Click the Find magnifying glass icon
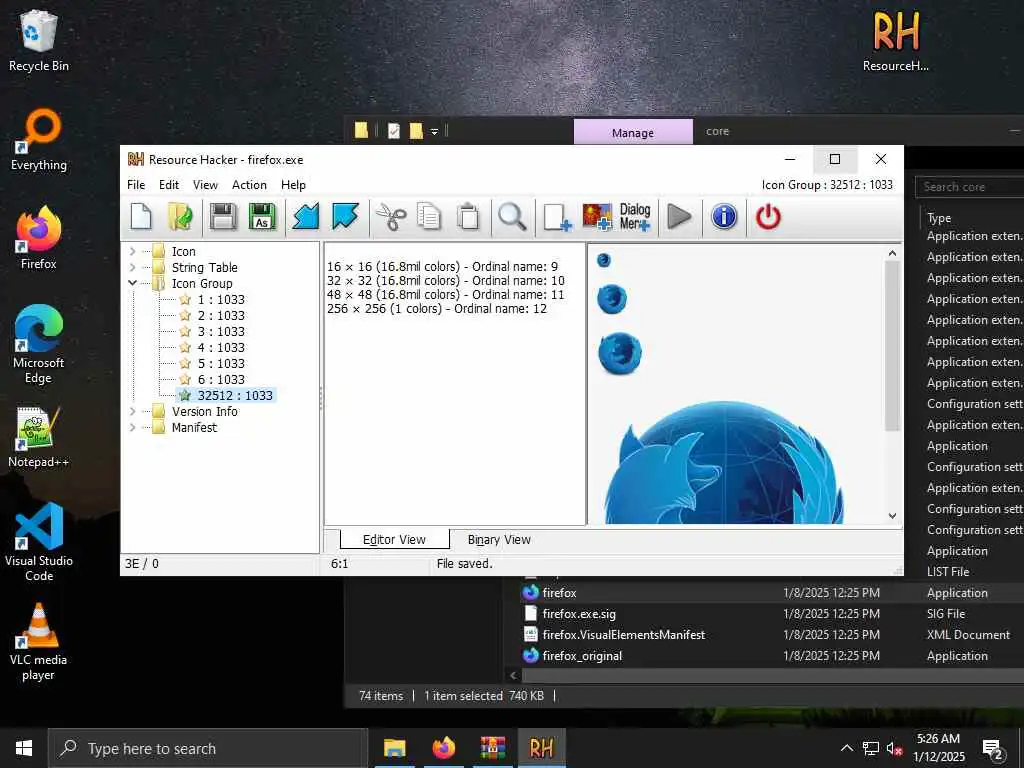Image resolution: width=1024 pixels, height=768 pixels. pyautogui.click(x=512, y=217)
